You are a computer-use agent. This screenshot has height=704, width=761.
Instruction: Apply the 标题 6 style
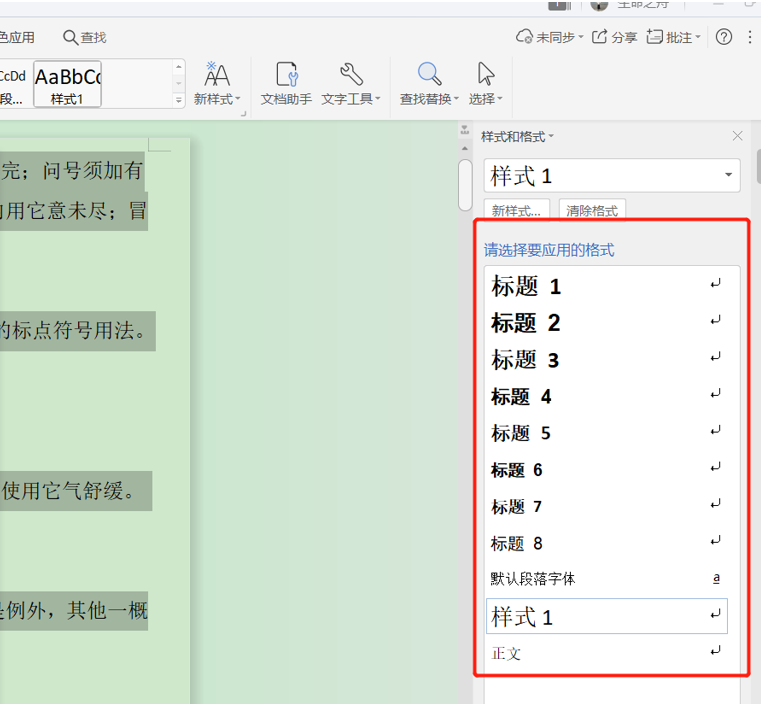607,469
